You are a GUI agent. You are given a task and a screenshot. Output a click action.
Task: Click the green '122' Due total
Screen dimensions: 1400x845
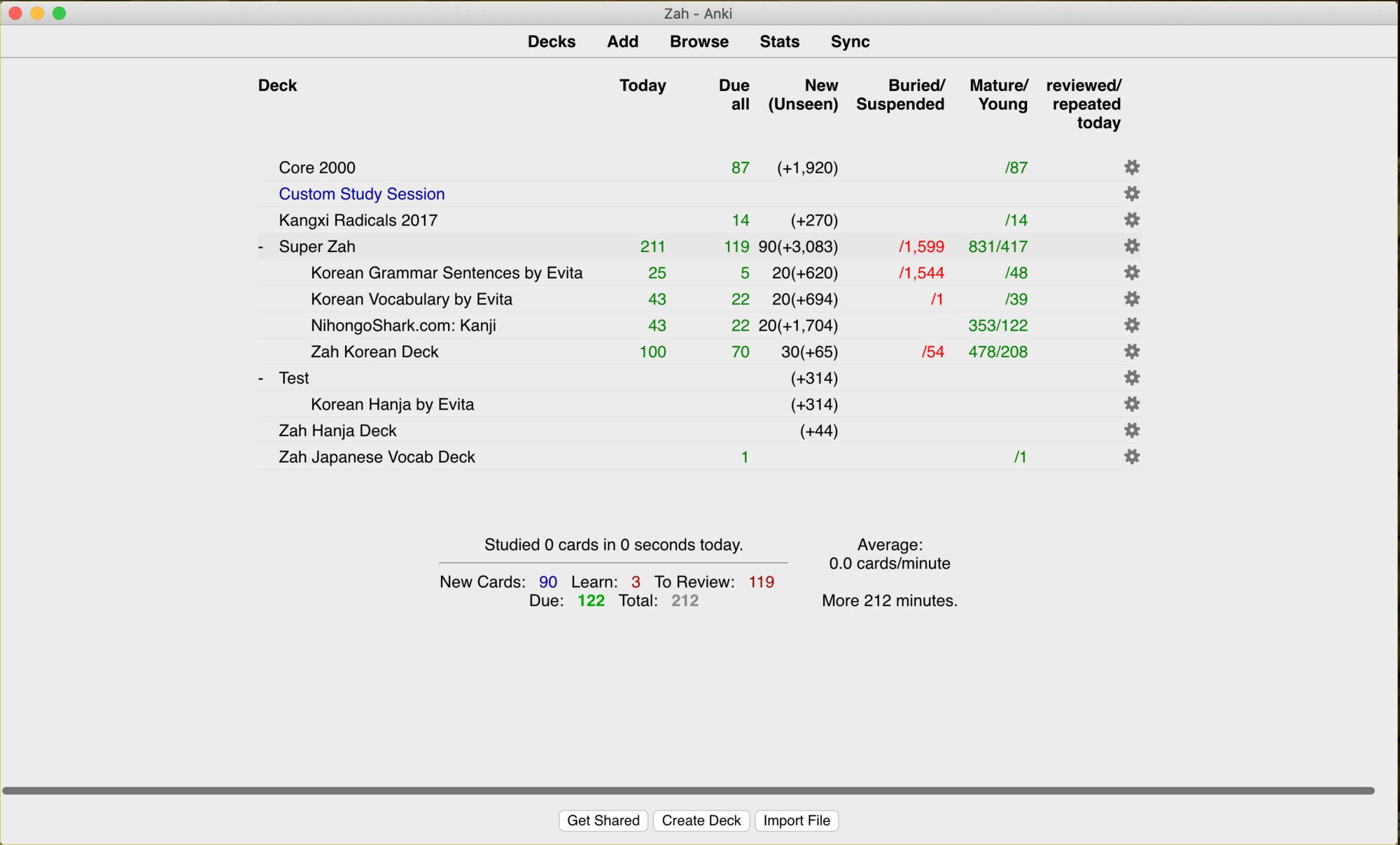[591, 601]
